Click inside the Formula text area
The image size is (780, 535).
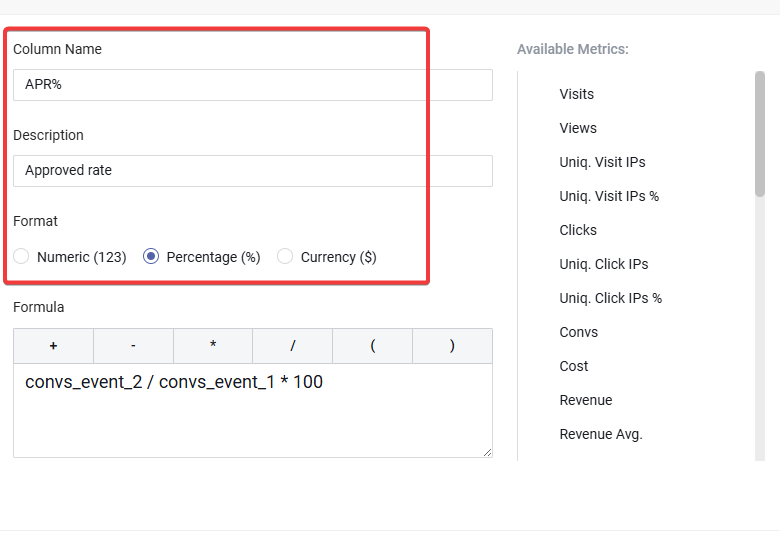coord(252,410)
